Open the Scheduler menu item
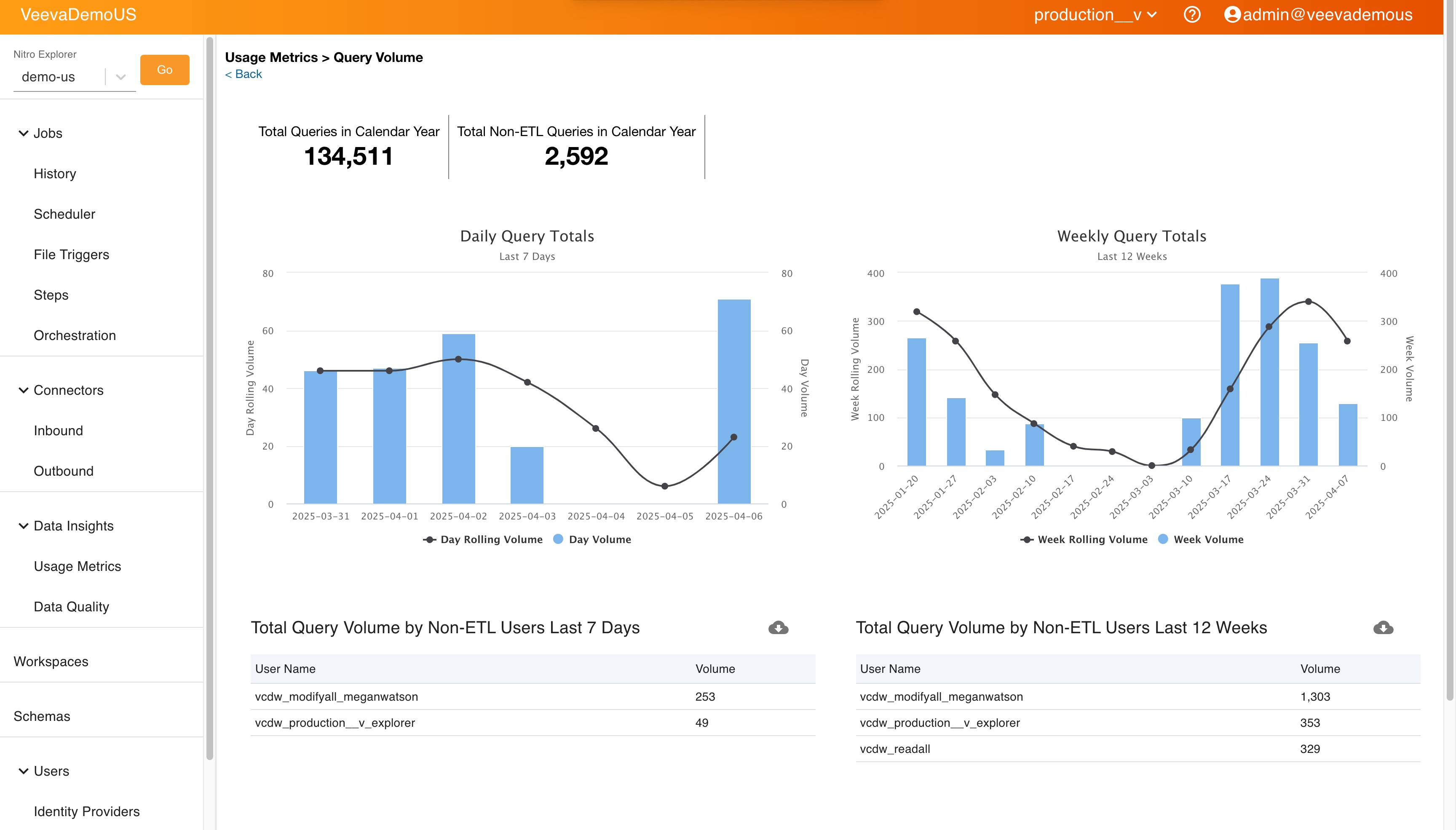Viewport: 1456px width, 830px height. pos(64,214)
